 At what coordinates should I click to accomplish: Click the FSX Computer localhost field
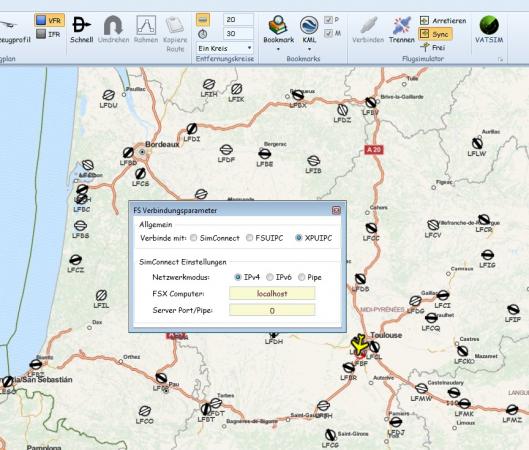pos(272,293)
